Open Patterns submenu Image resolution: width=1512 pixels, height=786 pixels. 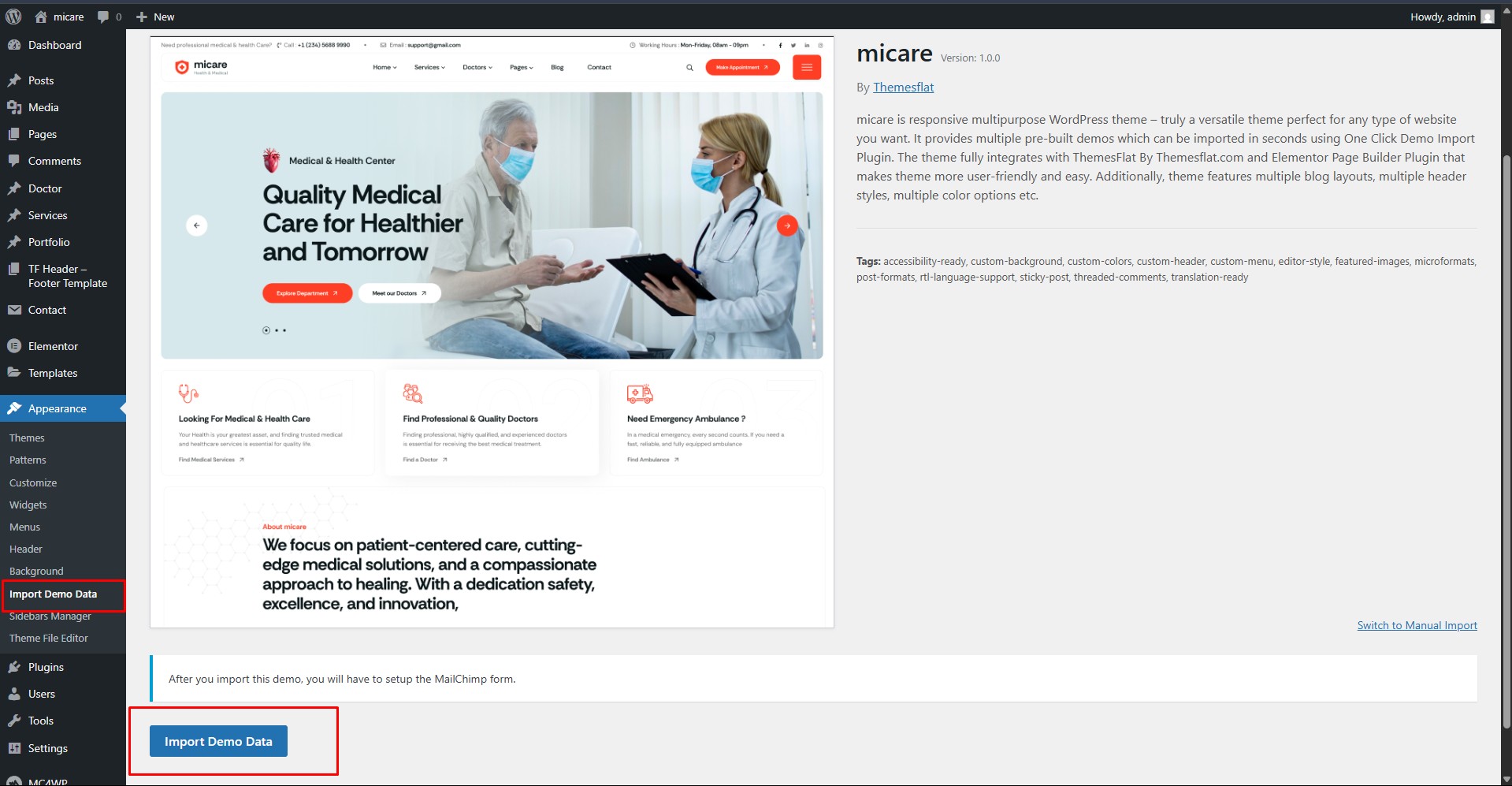[28, 460]
